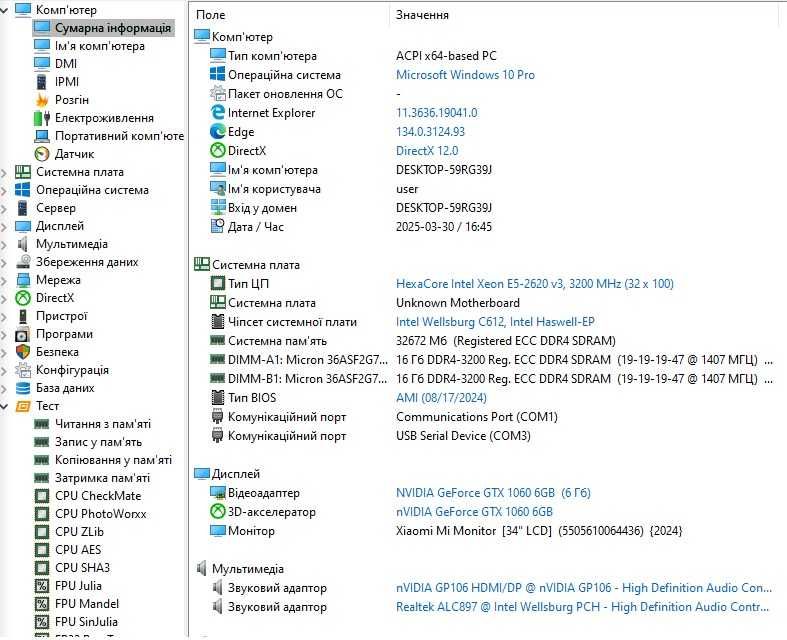787x640 pixels.
Task: Click the Електроживлення battery icon
Action: (x=42, y=118)
